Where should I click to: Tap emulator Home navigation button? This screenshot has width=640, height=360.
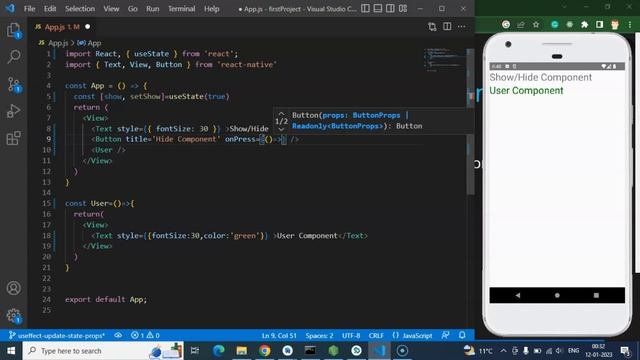coord(557,295)
